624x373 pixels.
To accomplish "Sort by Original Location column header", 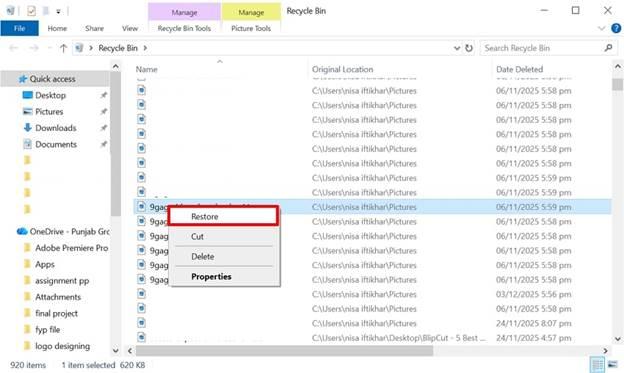I will (x=343, y=69).
